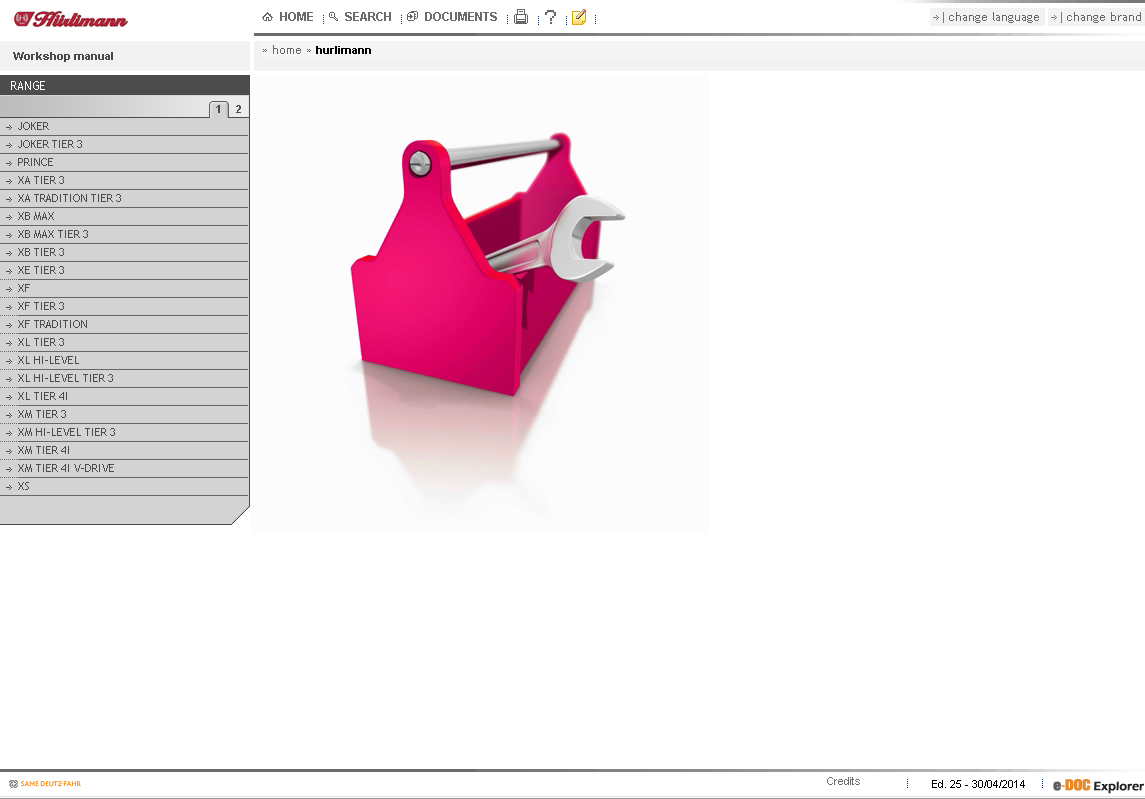
Task: Select the JOKER range
Action: (124, 126)
